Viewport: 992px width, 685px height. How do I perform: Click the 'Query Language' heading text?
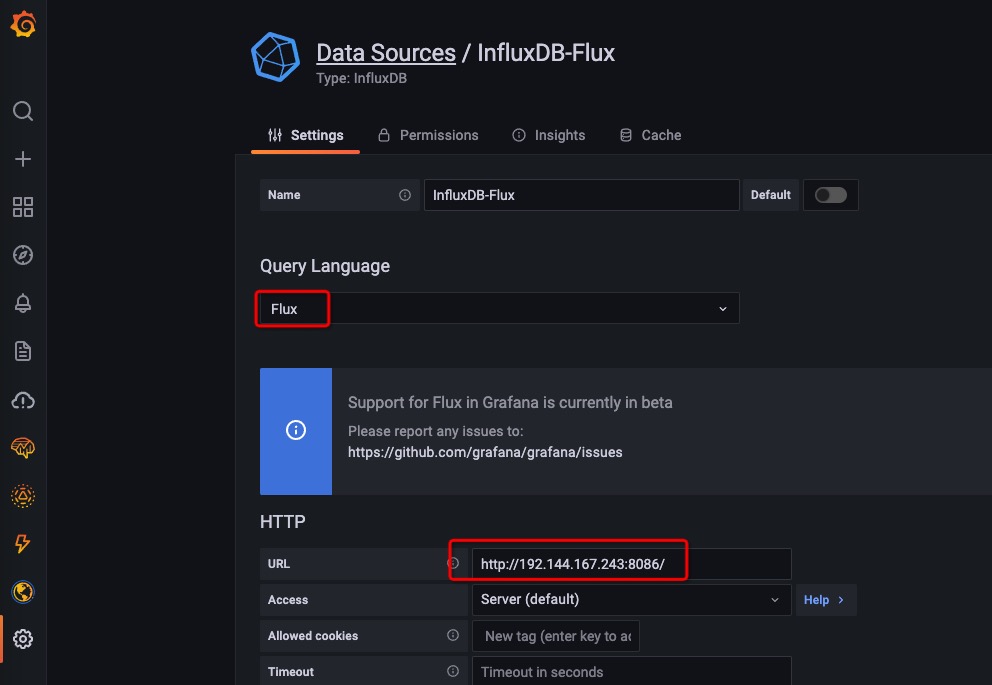point(325,266)
